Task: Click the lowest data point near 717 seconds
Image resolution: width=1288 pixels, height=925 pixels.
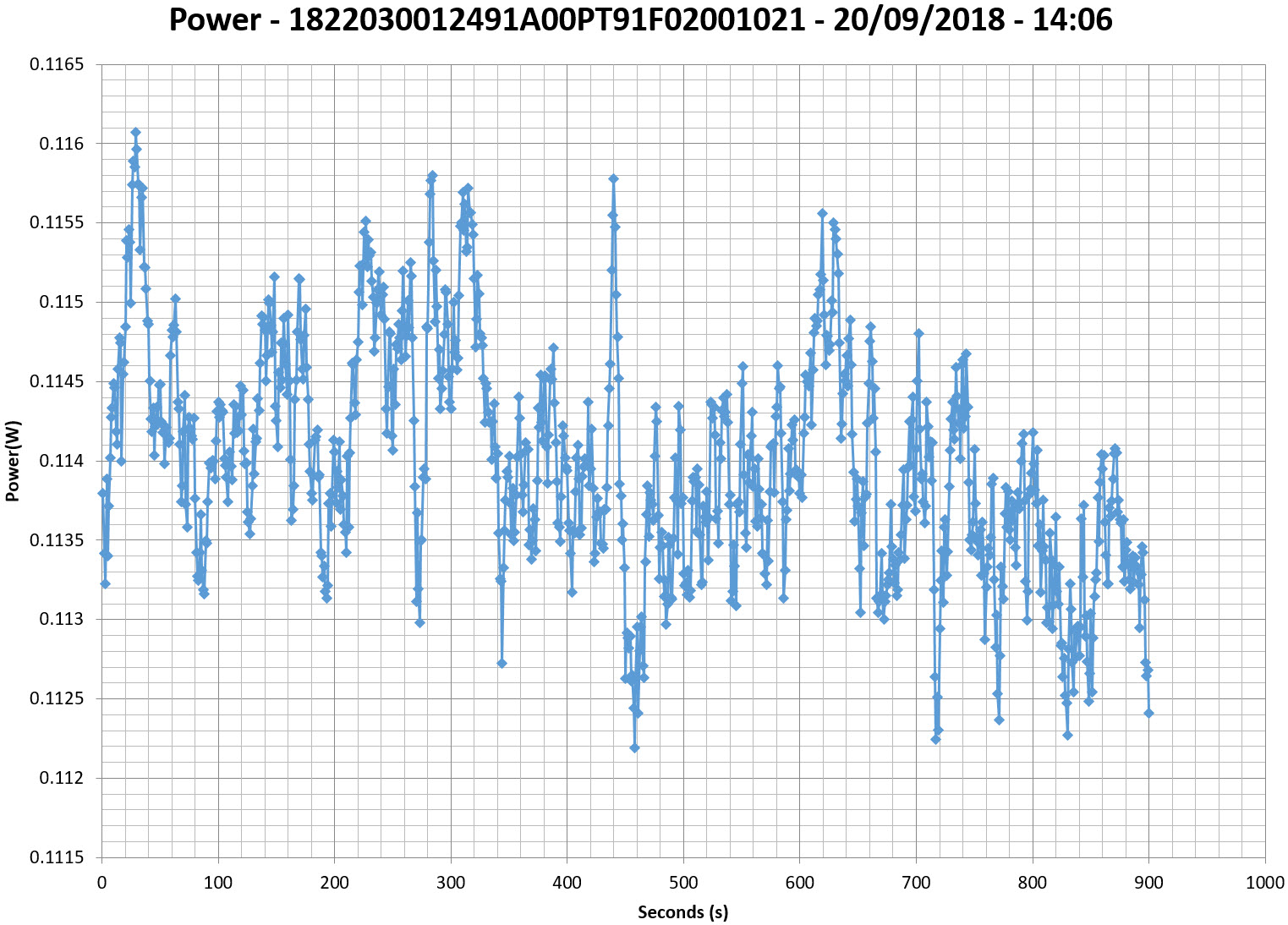Action: [x=935, y=739]
